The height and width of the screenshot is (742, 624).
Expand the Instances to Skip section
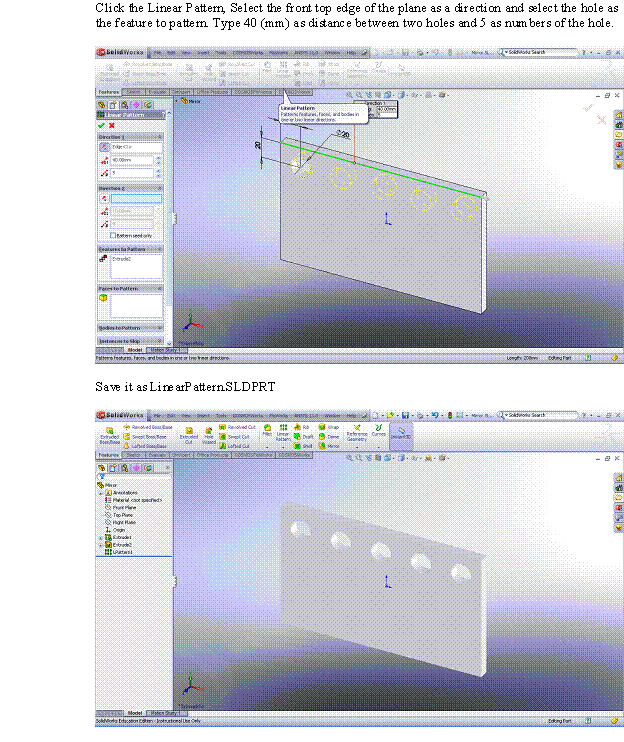point(159,341)
